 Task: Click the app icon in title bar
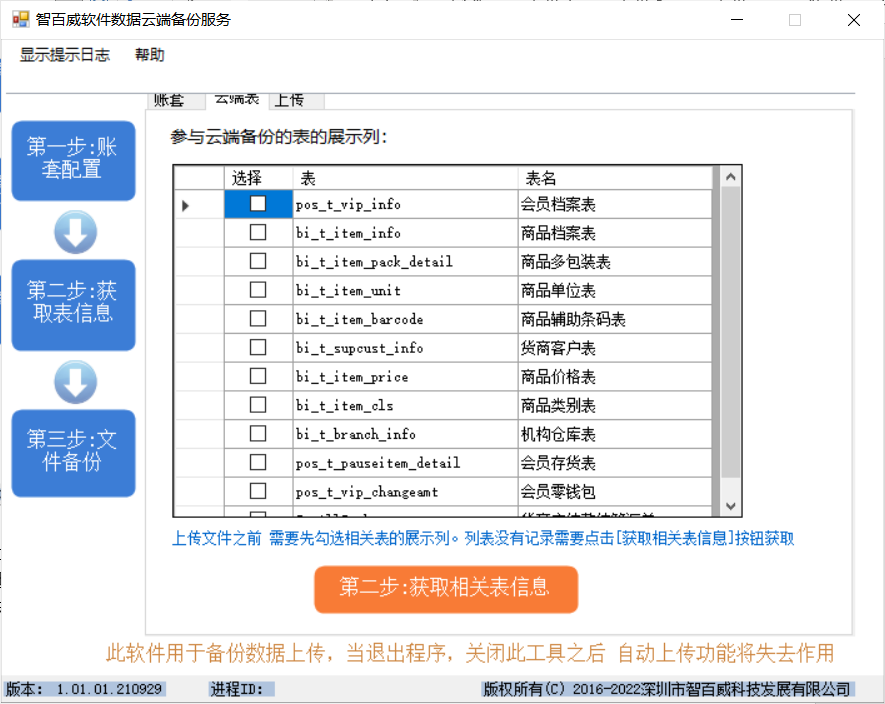click(x=20, y=19)
